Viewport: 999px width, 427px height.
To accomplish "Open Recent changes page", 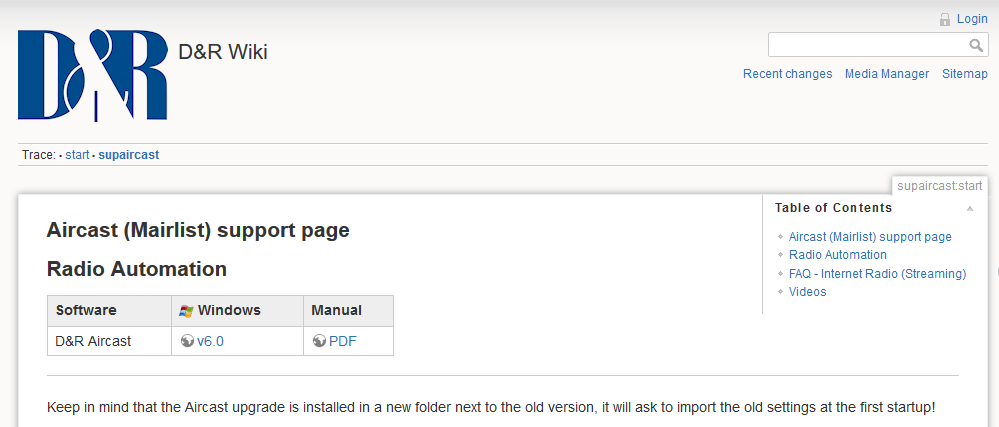I will click(x=787, y=74).
